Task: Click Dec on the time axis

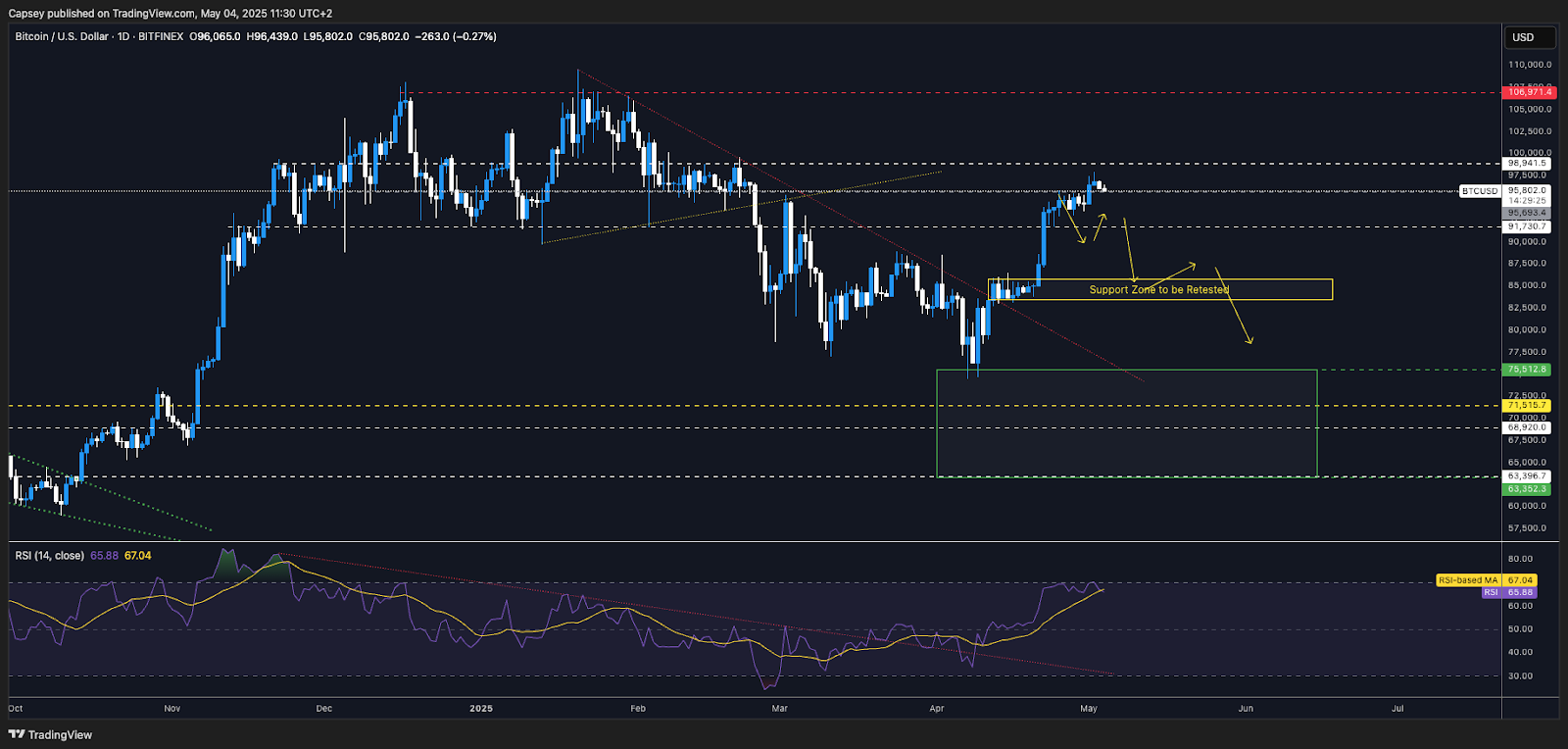Action: (324, 708)
